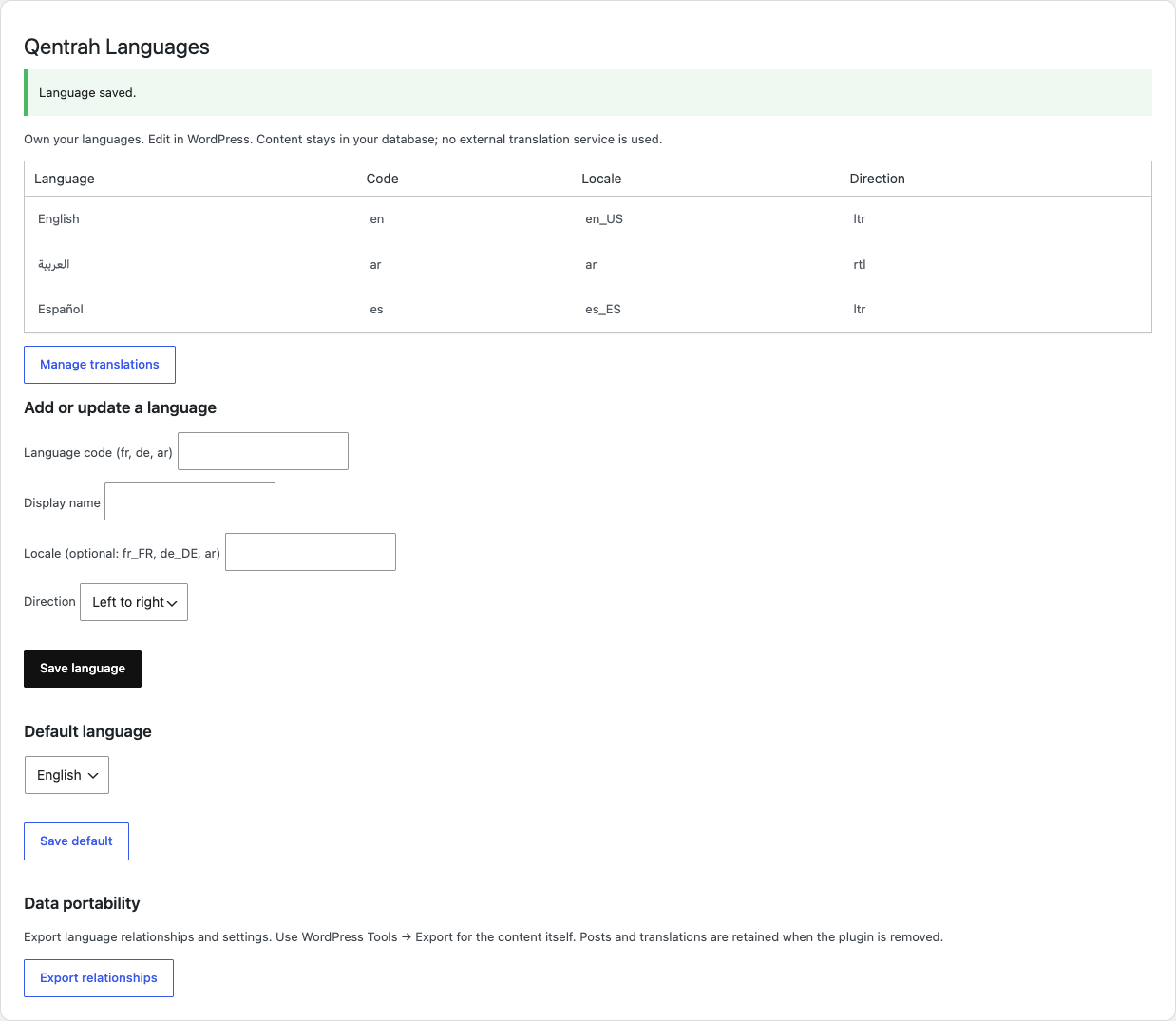Screen dimensions: 1176x1021
Task: Click the 'Add or update a language' heading
Action: (120, 407)
